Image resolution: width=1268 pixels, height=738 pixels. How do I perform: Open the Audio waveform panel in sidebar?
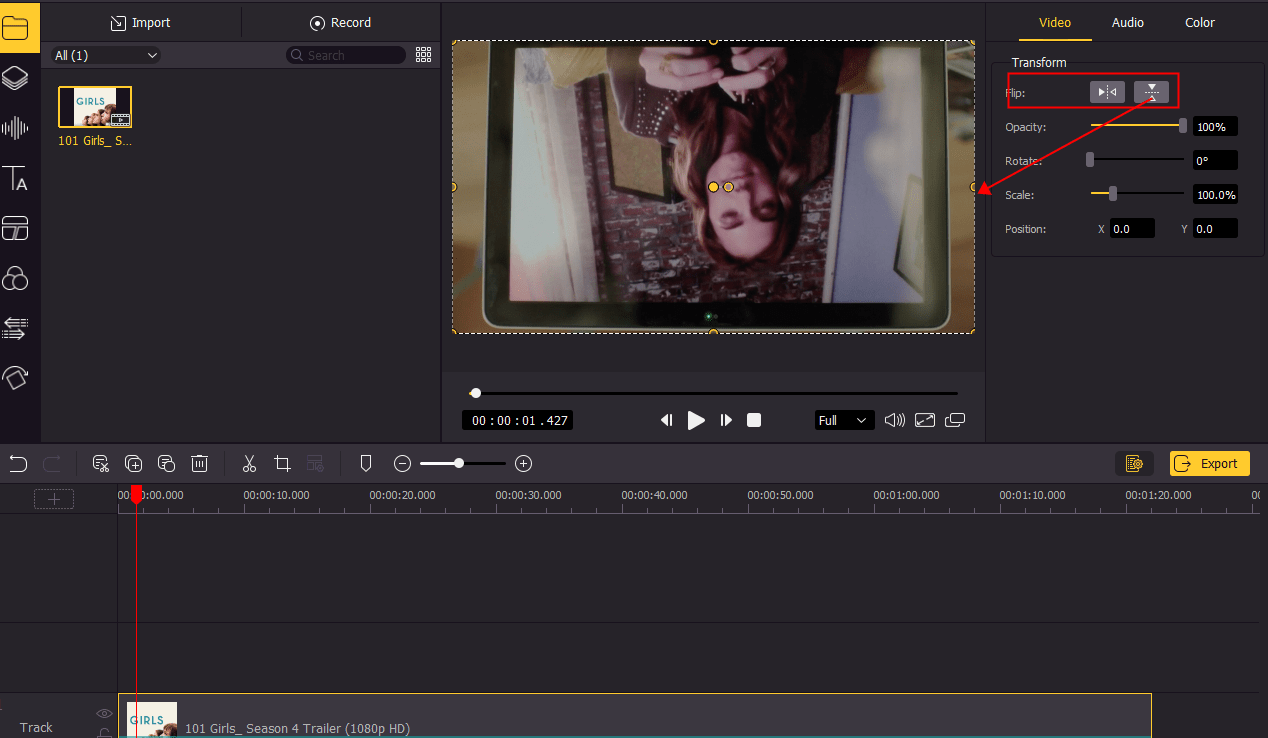pos(15,128)
